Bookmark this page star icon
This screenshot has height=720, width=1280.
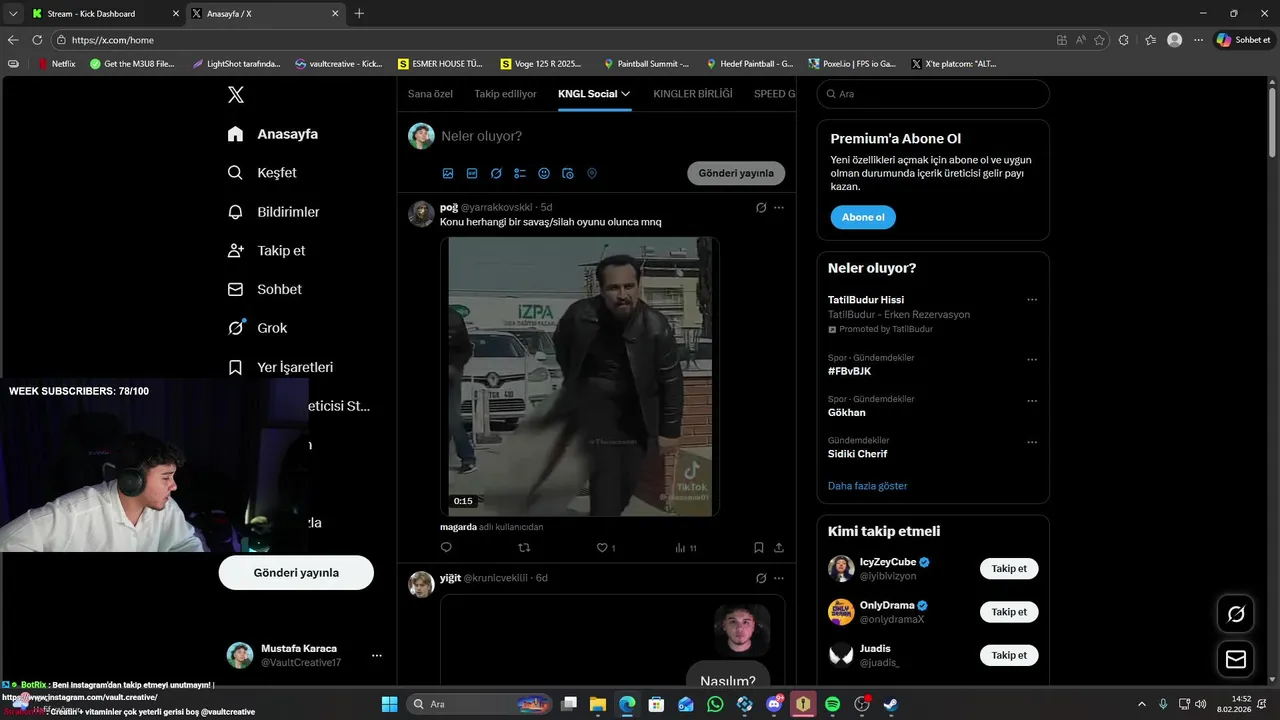1099,40
